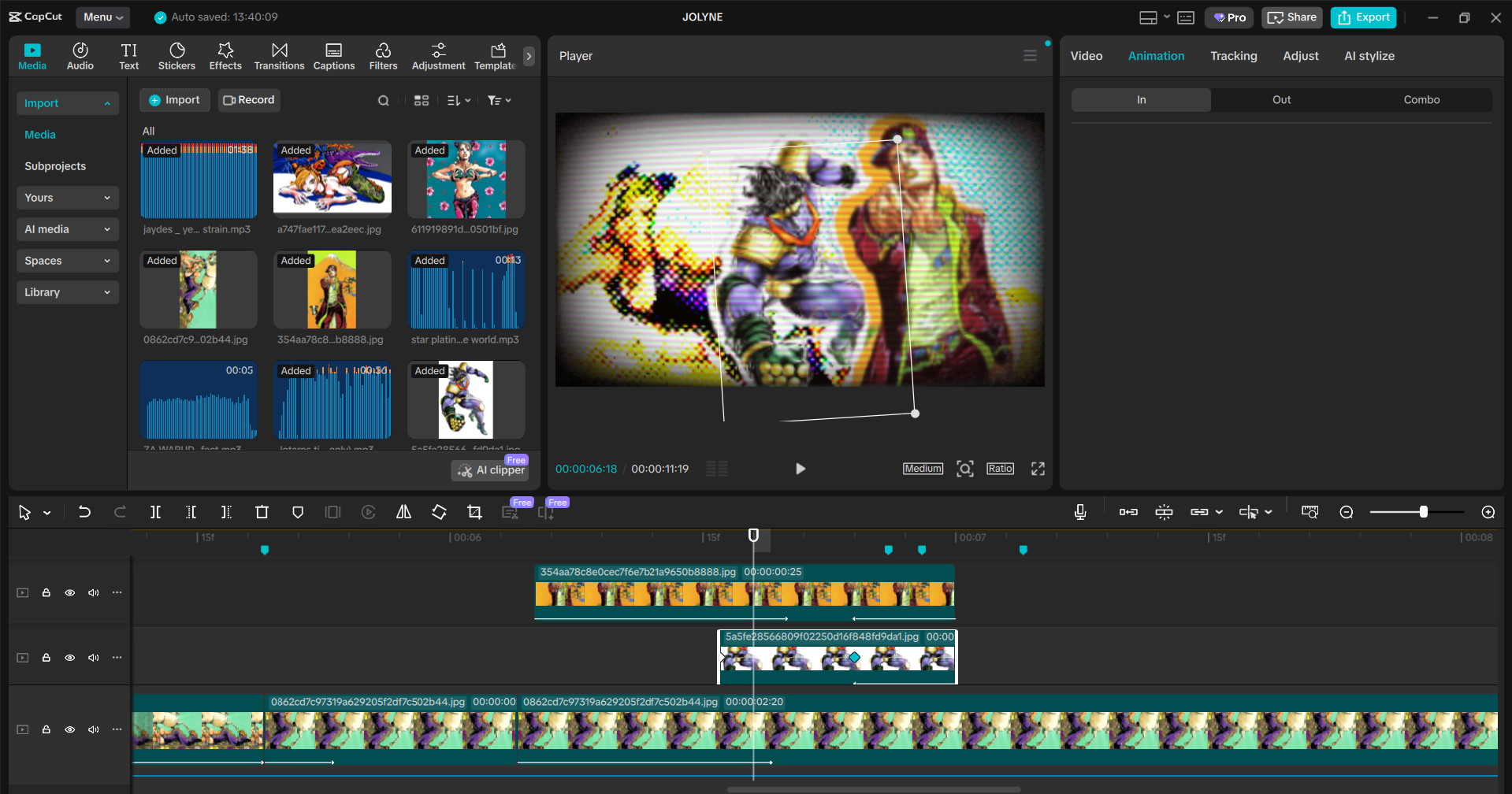1512x794 pixels.
Task: Open the Stickers panel
Action: [176, 56]
